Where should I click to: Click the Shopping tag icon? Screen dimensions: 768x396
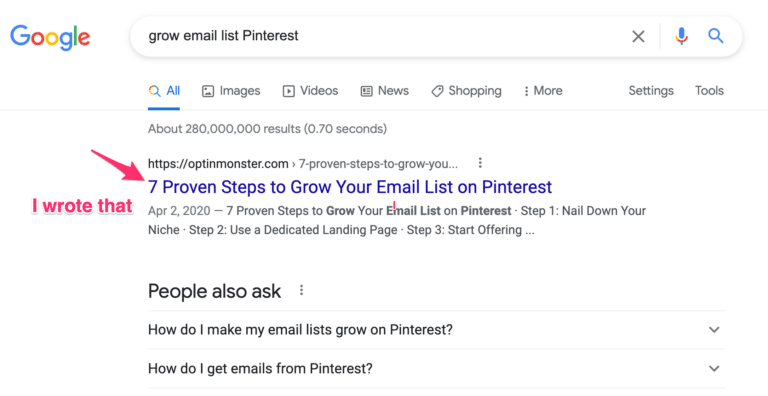click(437, 91)
